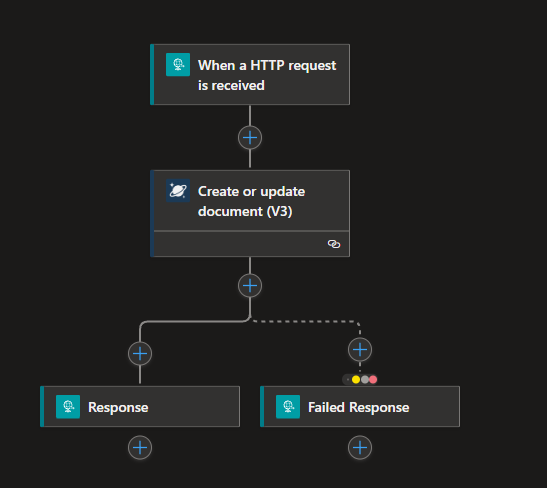The image size is (547, 488).
Task: Add a step below the Response action
Action: pyautogui.click(x=140, y=448)
